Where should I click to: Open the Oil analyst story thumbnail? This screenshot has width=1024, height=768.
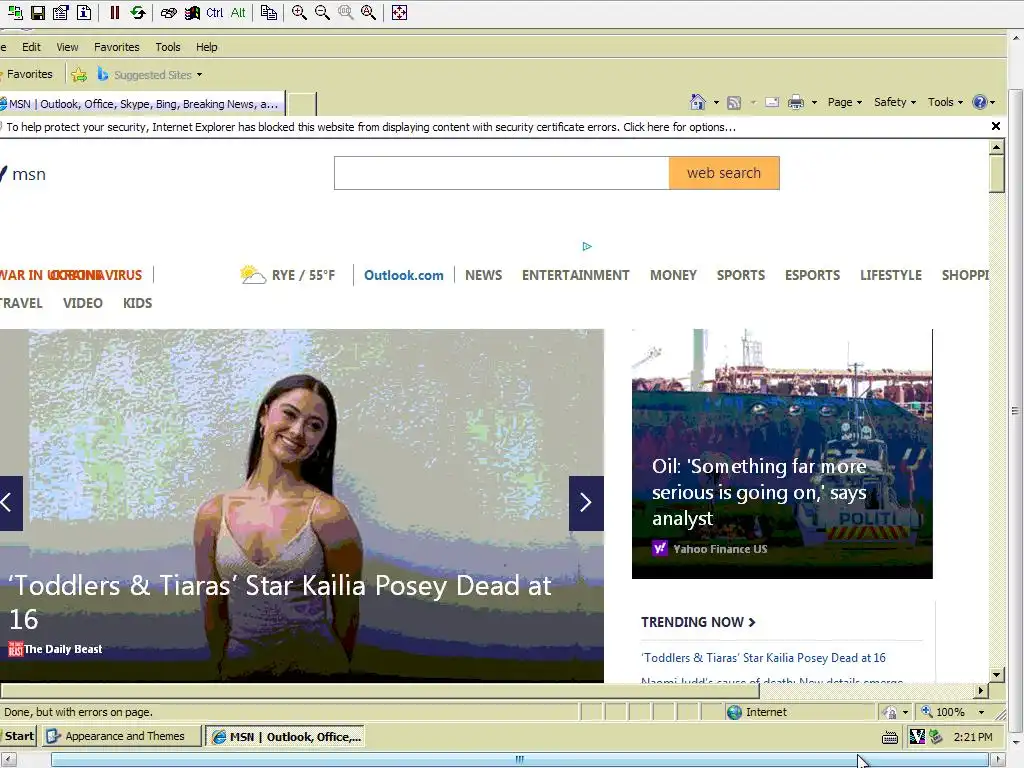click(782, 453)
